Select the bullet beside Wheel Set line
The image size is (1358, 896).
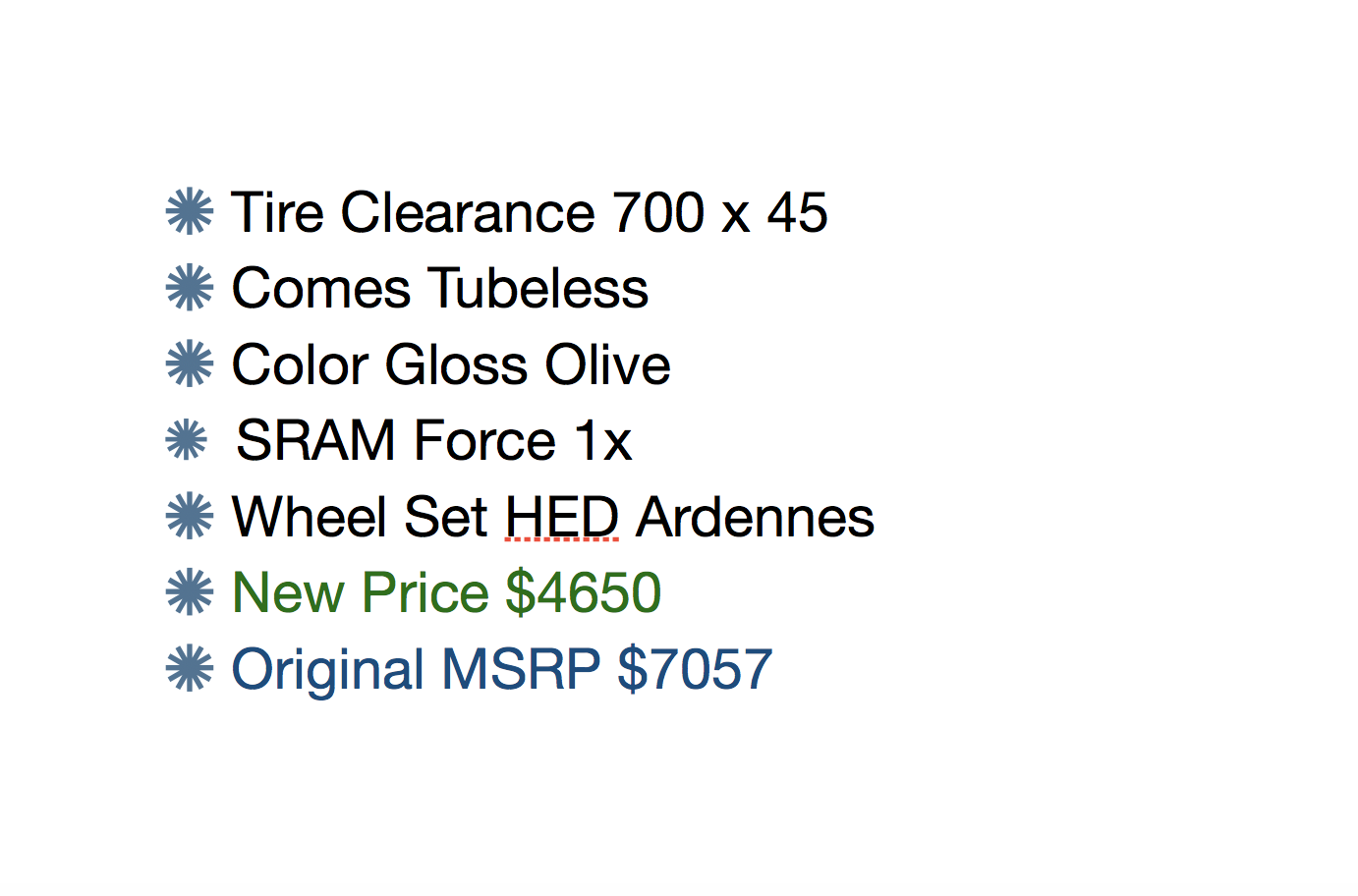(190, 517)
